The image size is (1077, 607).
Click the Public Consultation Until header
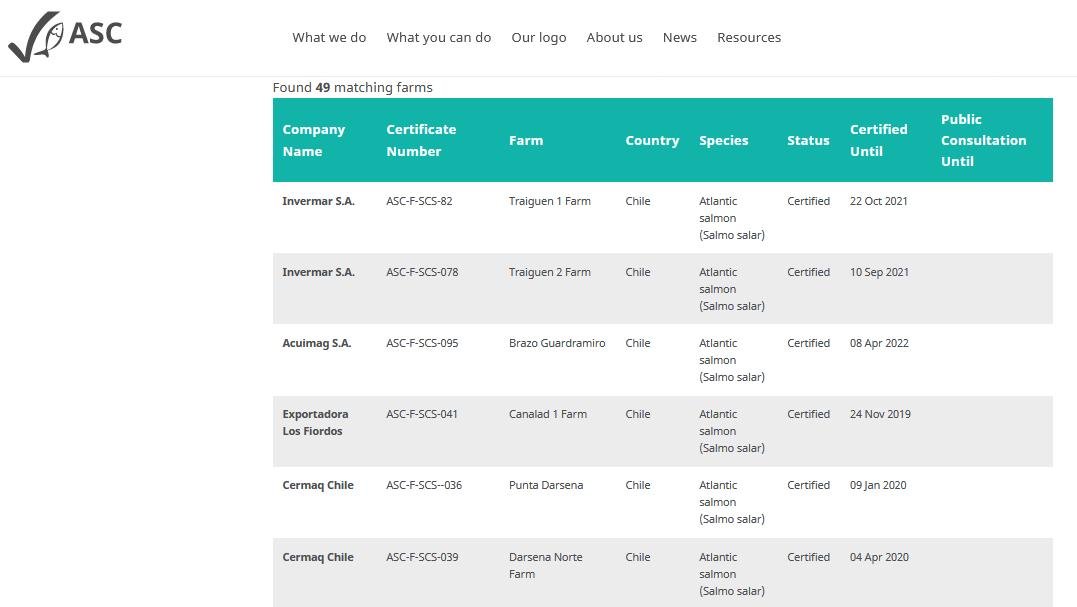pyautogui.click(x=984, y=140)
